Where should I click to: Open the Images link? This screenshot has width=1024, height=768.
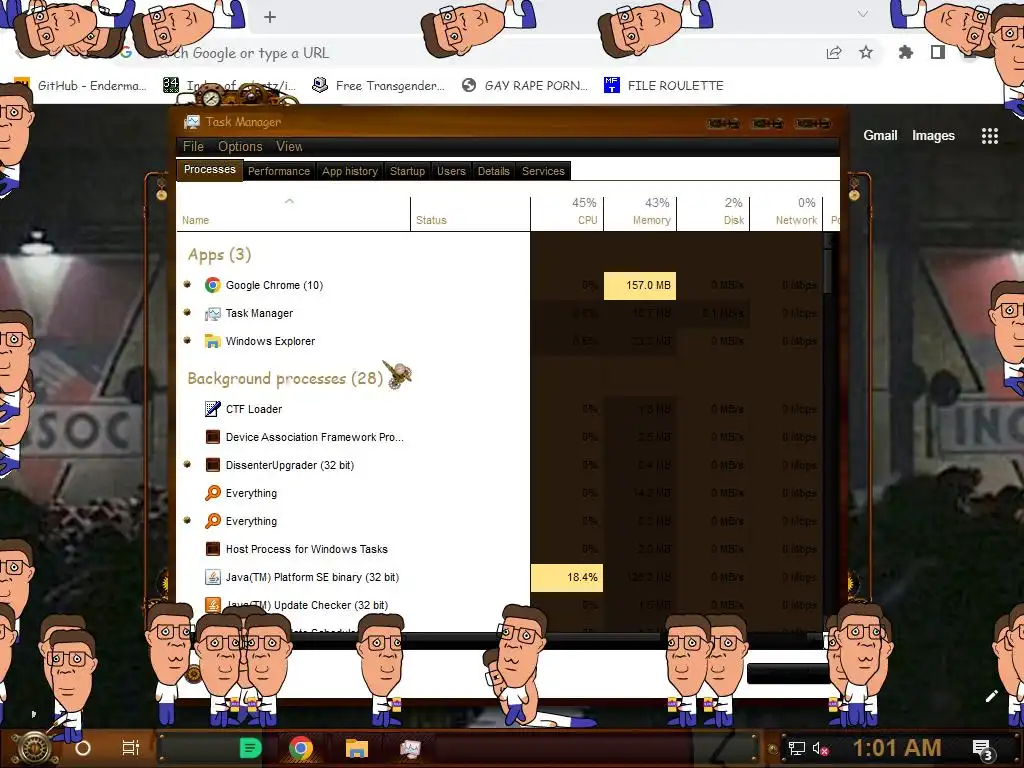933,135
